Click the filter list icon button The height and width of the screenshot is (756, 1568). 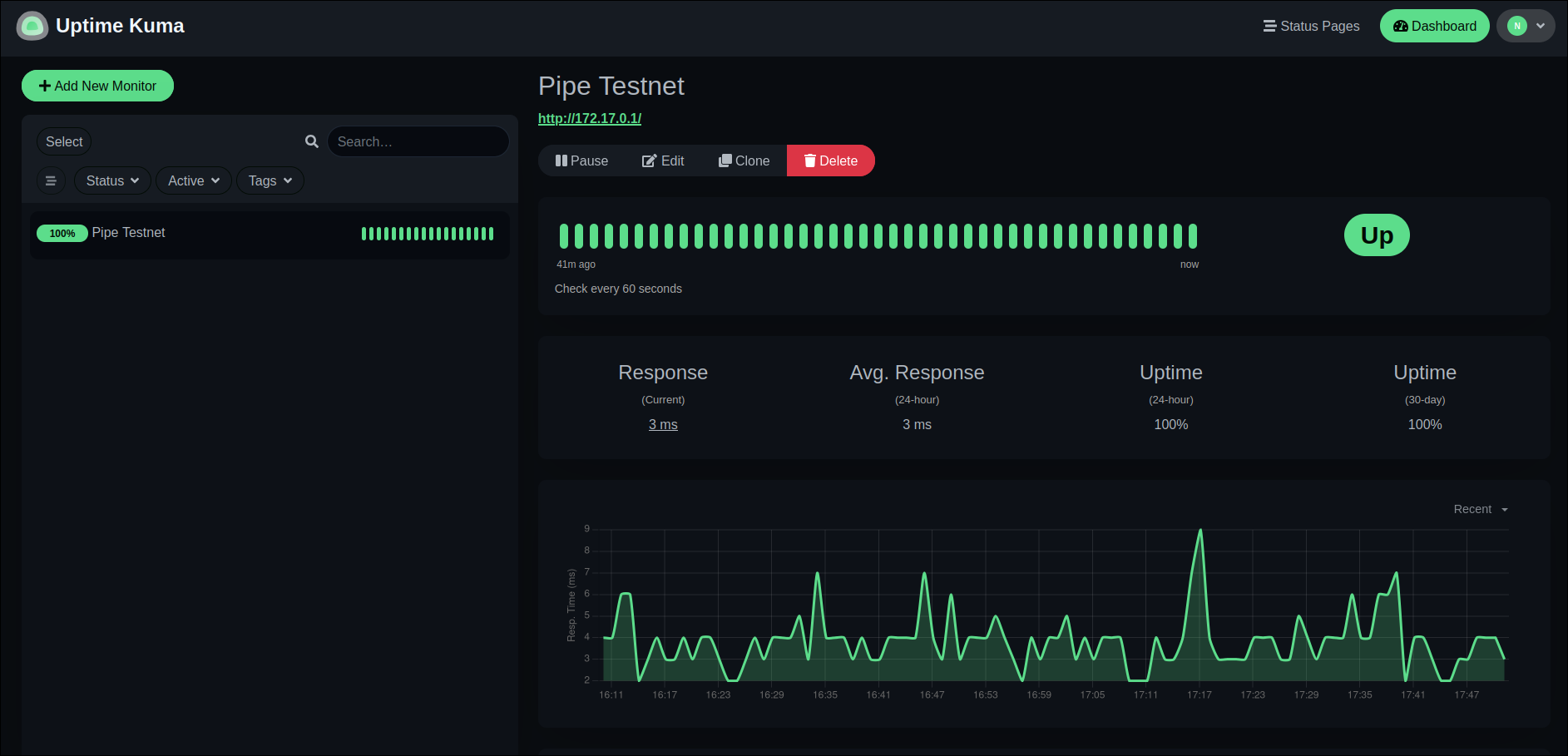[51, 180]
